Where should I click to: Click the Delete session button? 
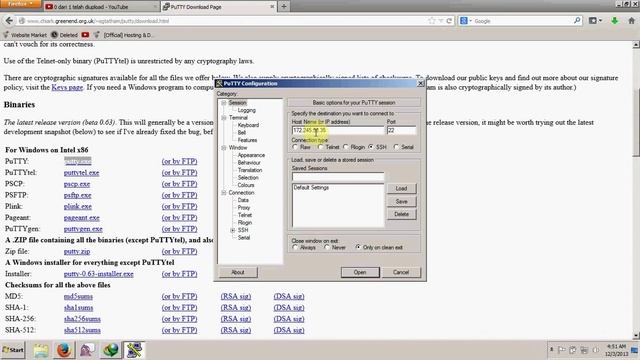coord(401,214)
